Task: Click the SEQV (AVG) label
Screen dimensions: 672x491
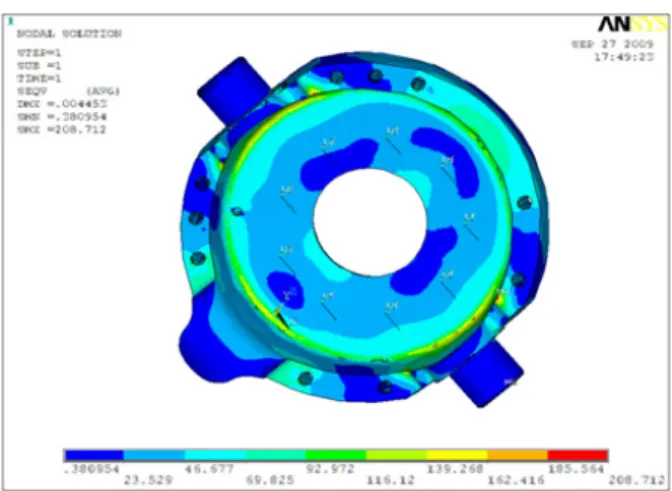Action: 69,91
